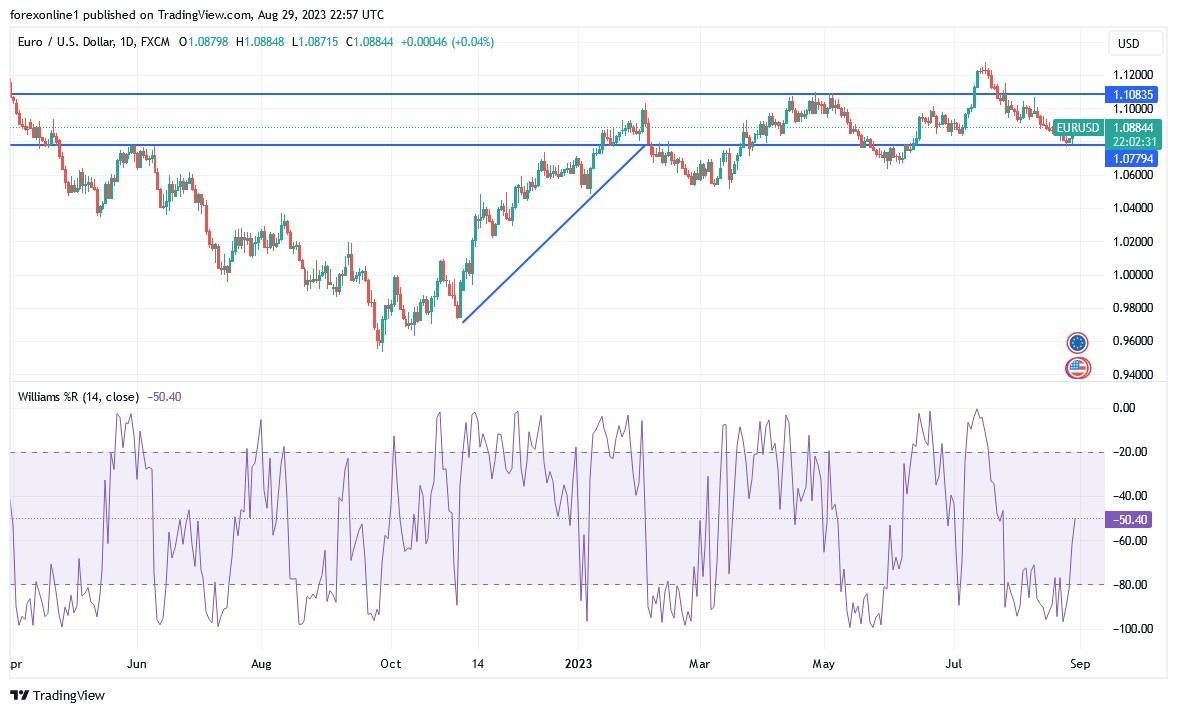Click the 1.00000 price scale label
This screenshot has width=1177, height=713.
pyautogui.click(x=1134, y=275)
